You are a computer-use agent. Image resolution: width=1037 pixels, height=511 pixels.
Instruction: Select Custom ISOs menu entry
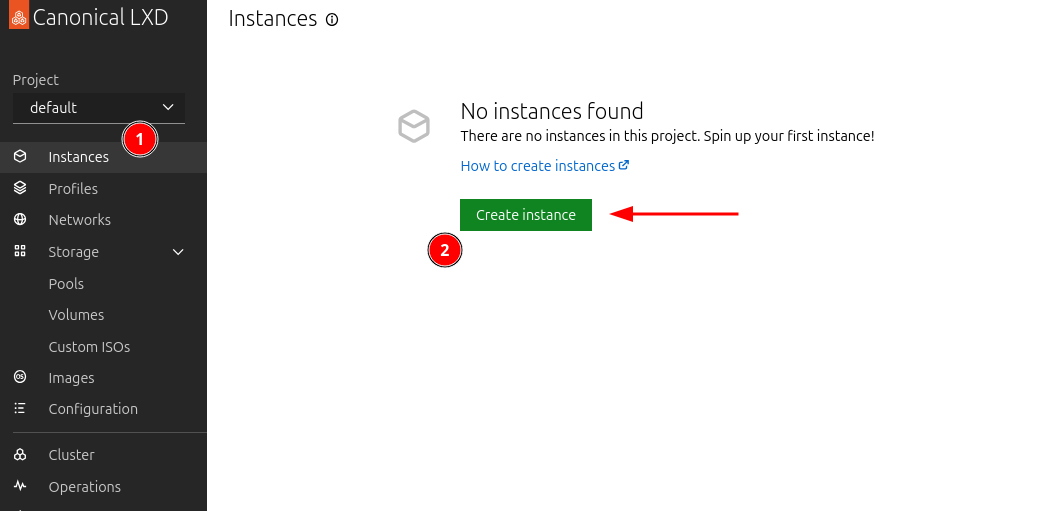[x=89, y=346]
